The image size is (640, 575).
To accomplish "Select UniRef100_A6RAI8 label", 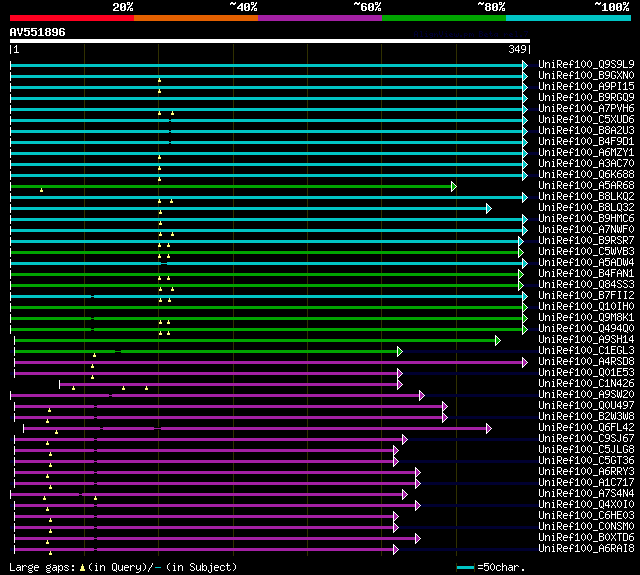I will 586,549.
